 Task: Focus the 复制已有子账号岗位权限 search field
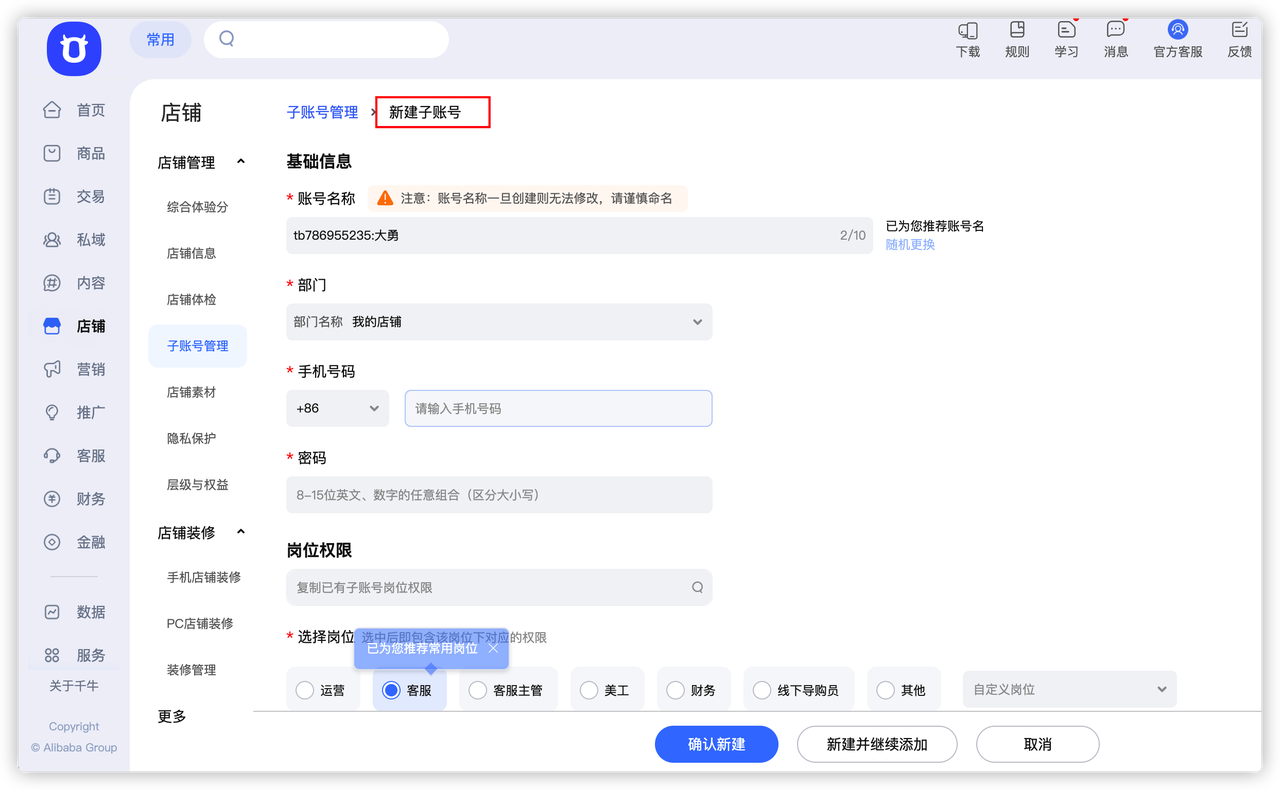tap(499, 588)
